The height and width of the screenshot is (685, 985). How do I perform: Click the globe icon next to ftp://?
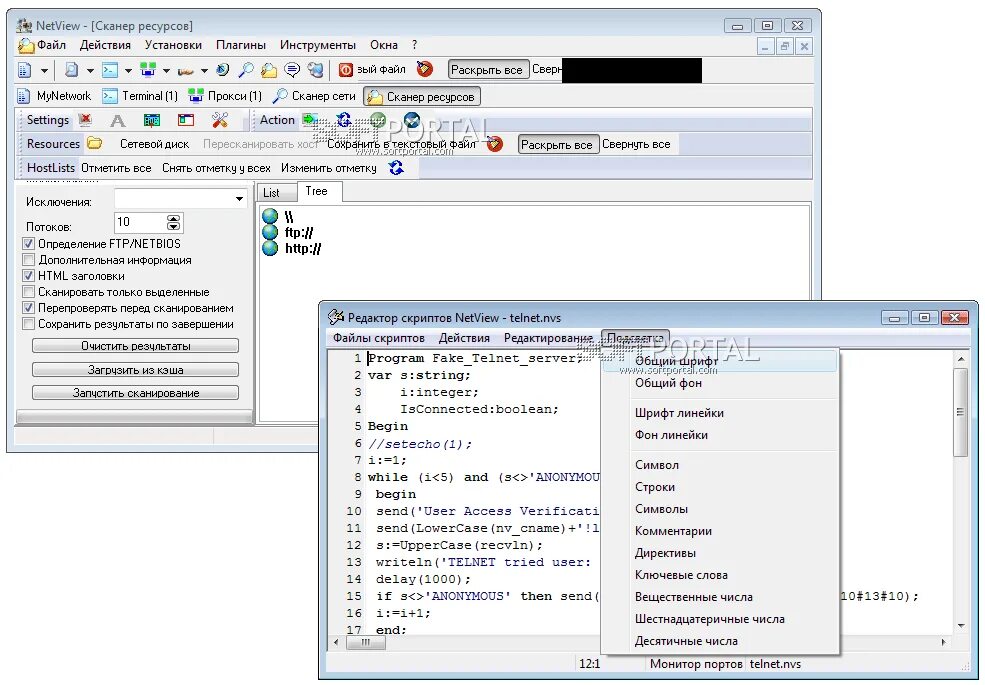point(270,233)
